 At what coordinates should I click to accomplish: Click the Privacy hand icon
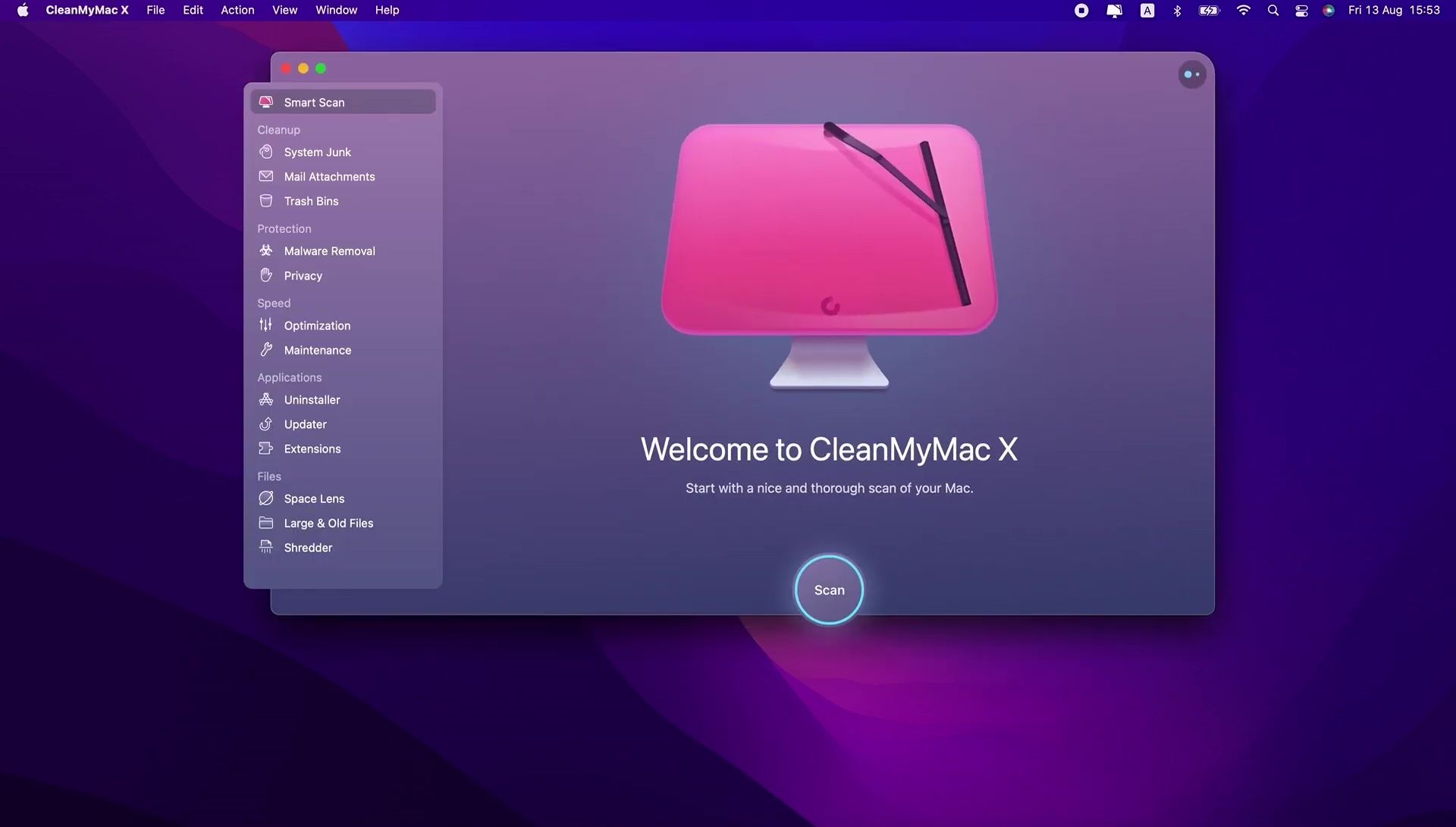[x=266, y=275]
